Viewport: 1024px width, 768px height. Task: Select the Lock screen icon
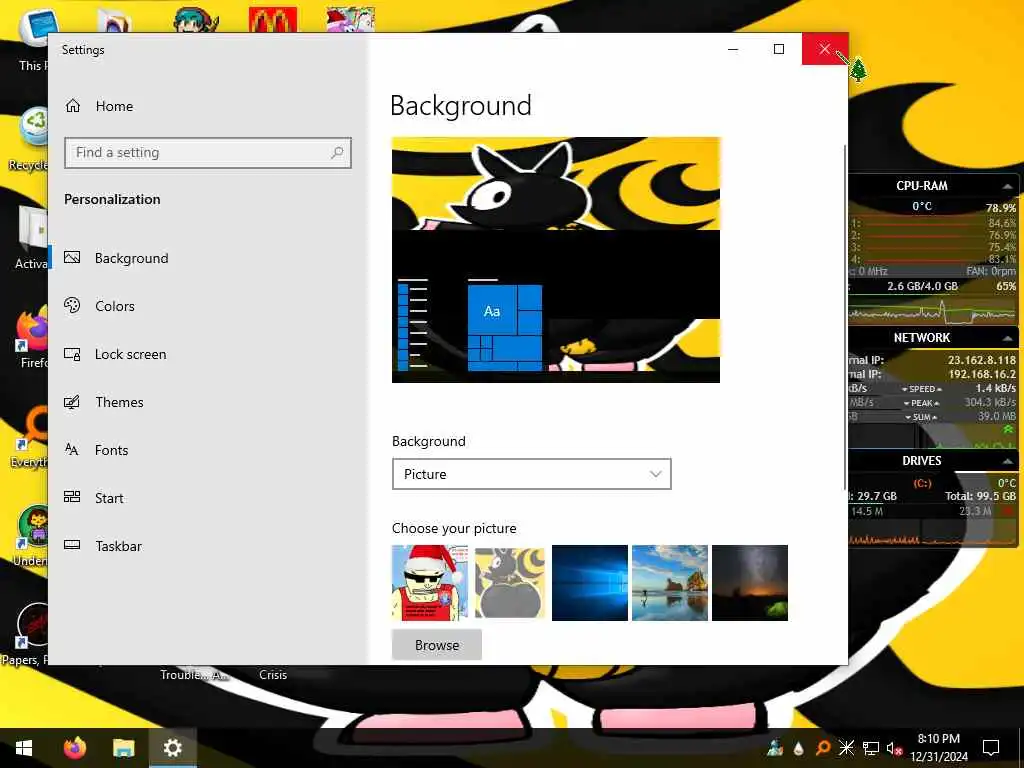(72, 354)
